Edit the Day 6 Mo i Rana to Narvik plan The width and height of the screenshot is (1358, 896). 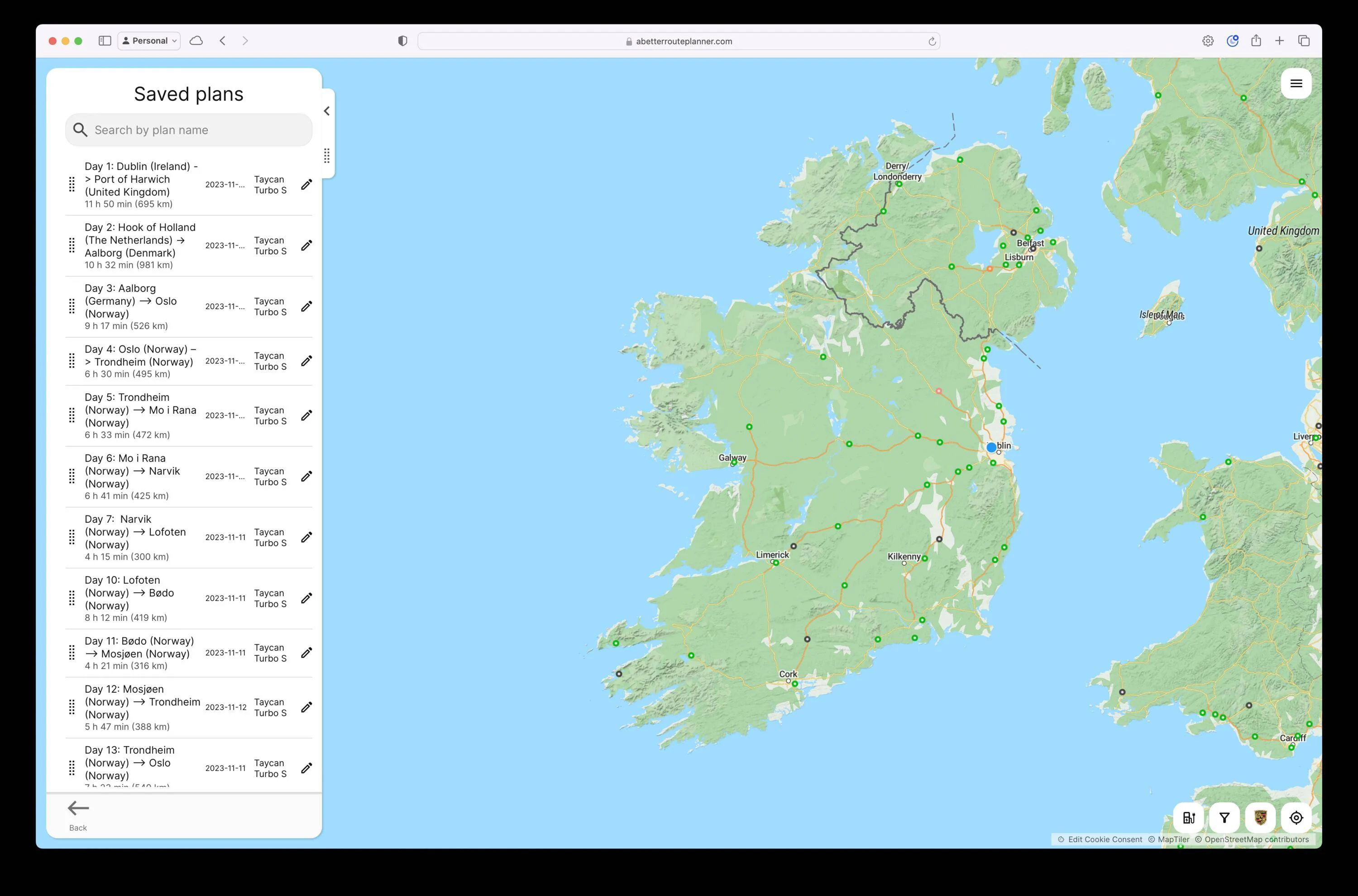(x=306, y=477)
